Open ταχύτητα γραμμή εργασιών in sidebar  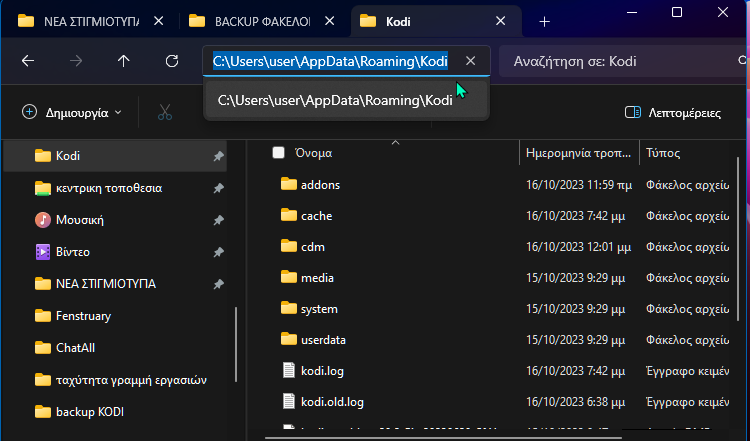click(x=115, y=380)
